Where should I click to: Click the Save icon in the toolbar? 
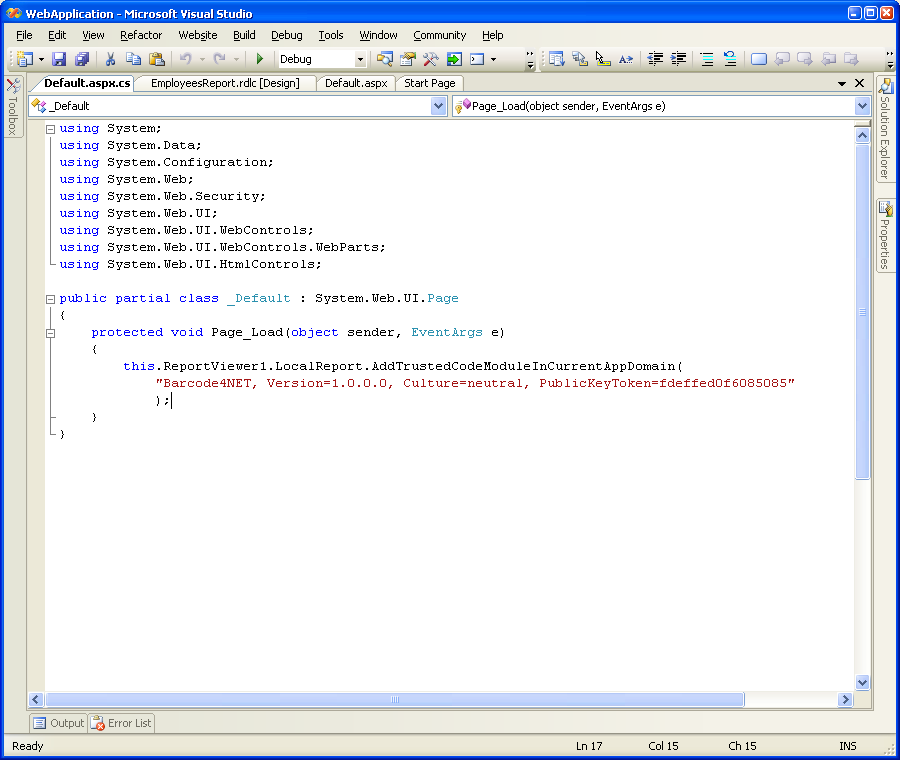(59, 60)
